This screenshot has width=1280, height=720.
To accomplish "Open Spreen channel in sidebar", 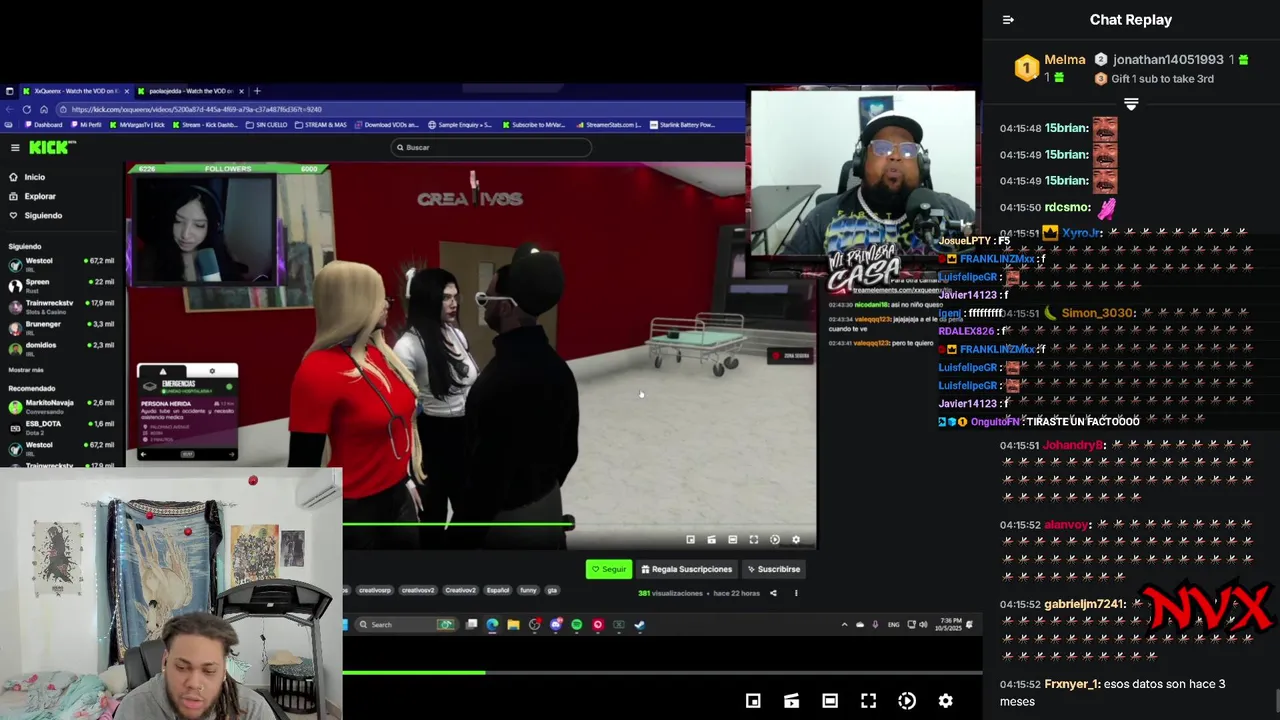I will click(x=60, y=285).
